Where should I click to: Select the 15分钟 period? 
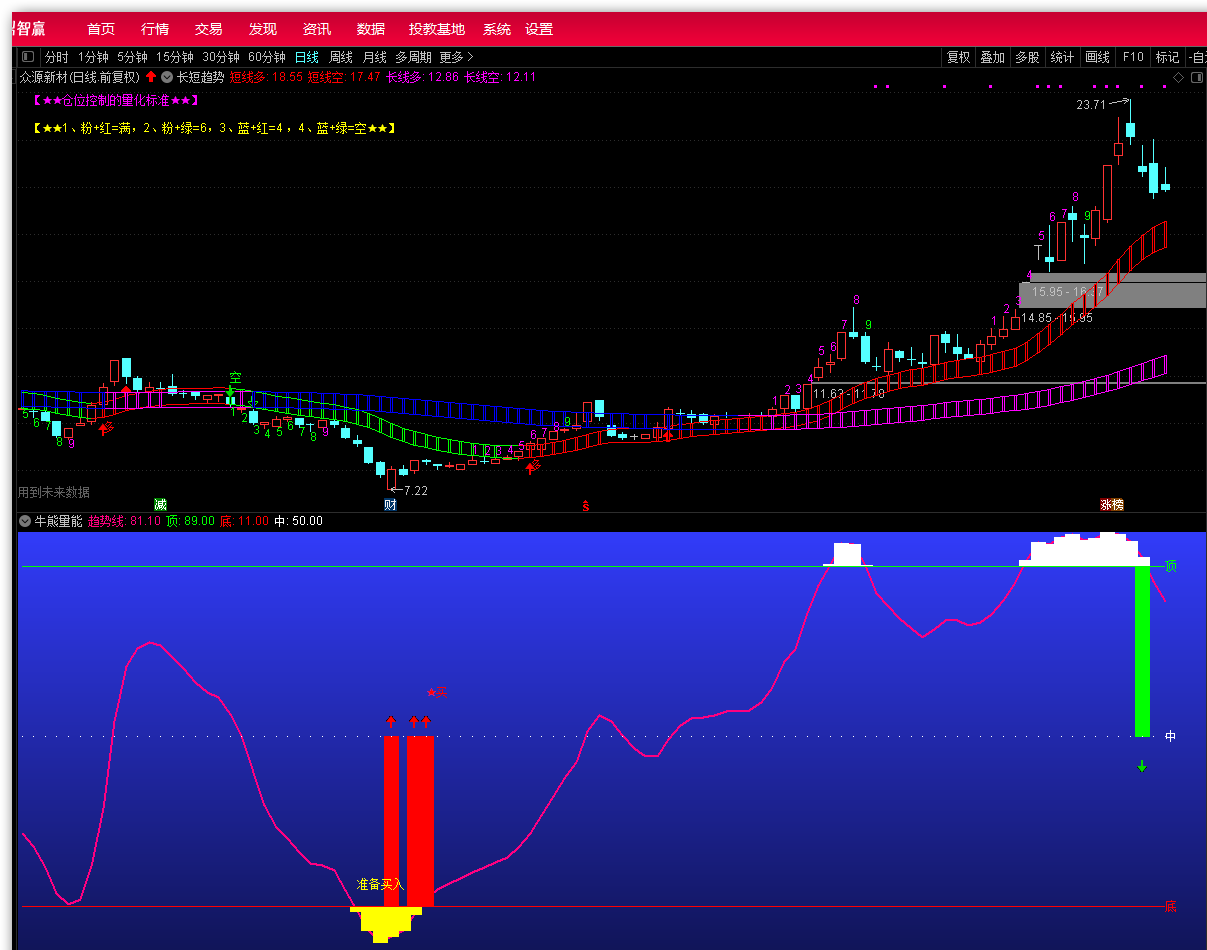[175, 57]
